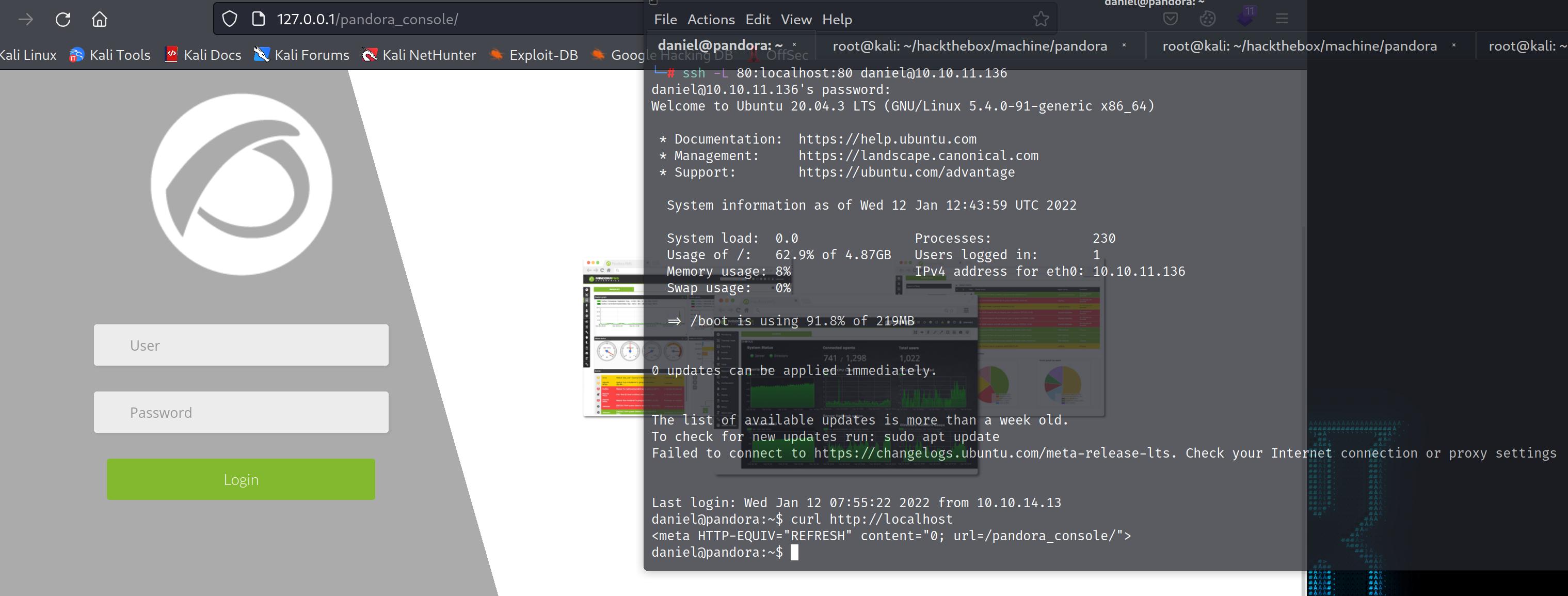Click the bookmark star icon
Screen dimensions: 1568x596
click(x=1041, y=20)
